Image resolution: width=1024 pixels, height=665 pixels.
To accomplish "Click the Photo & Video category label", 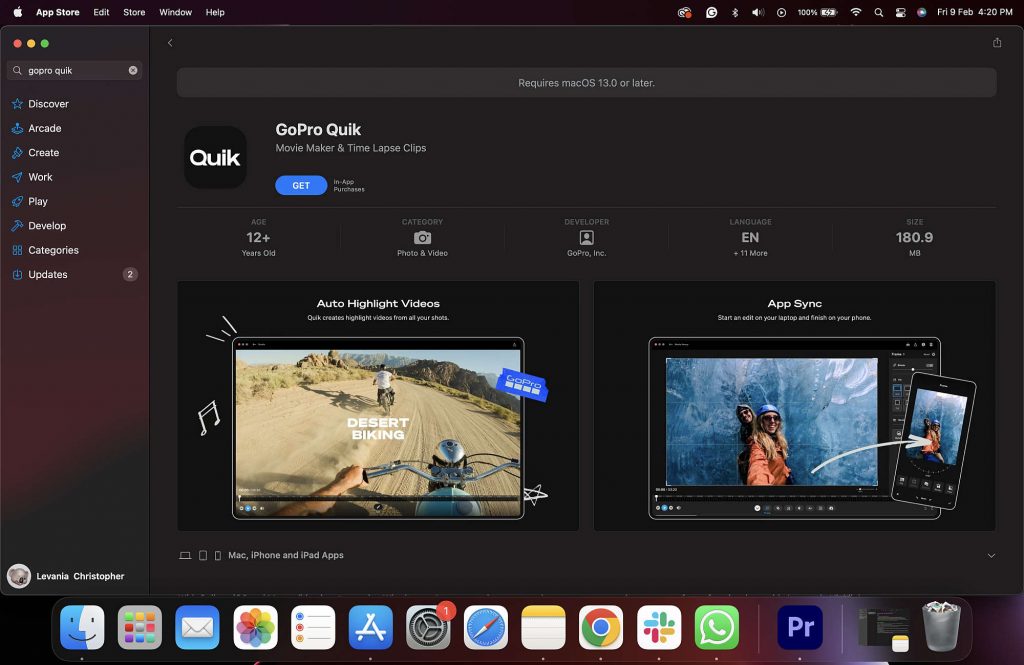I will tap(423, 253).
